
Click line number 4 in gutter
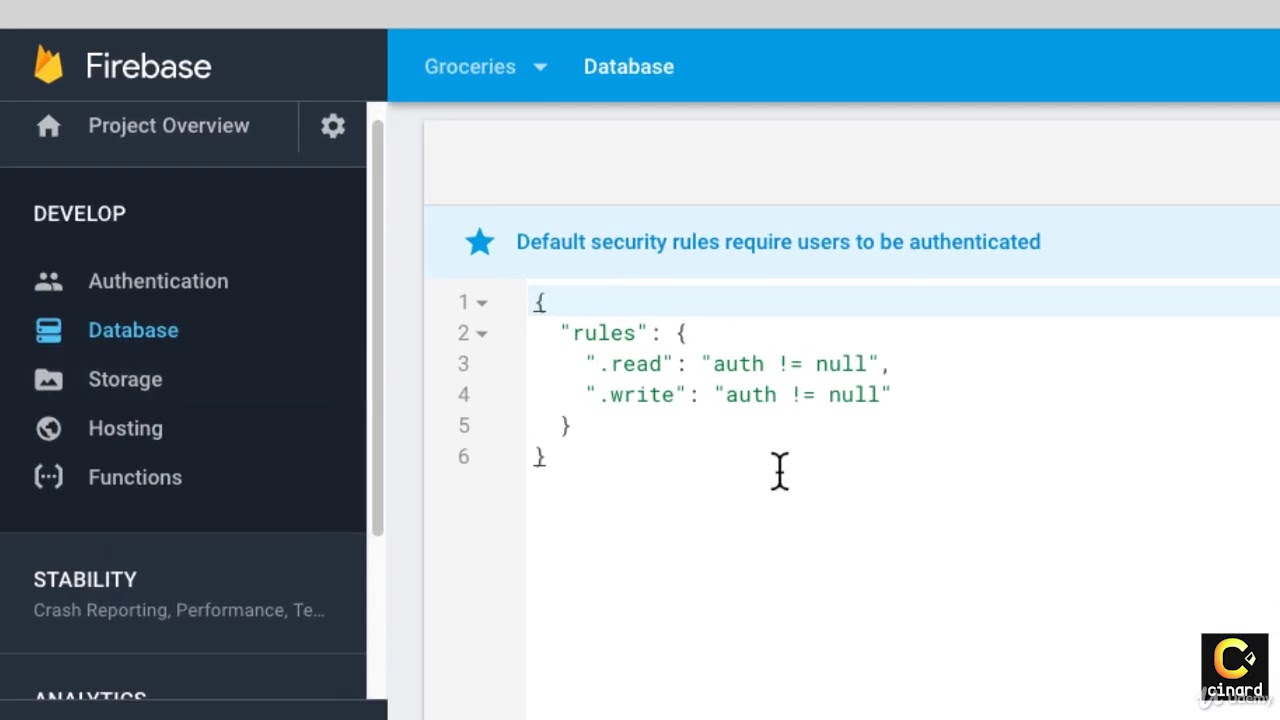463,395
